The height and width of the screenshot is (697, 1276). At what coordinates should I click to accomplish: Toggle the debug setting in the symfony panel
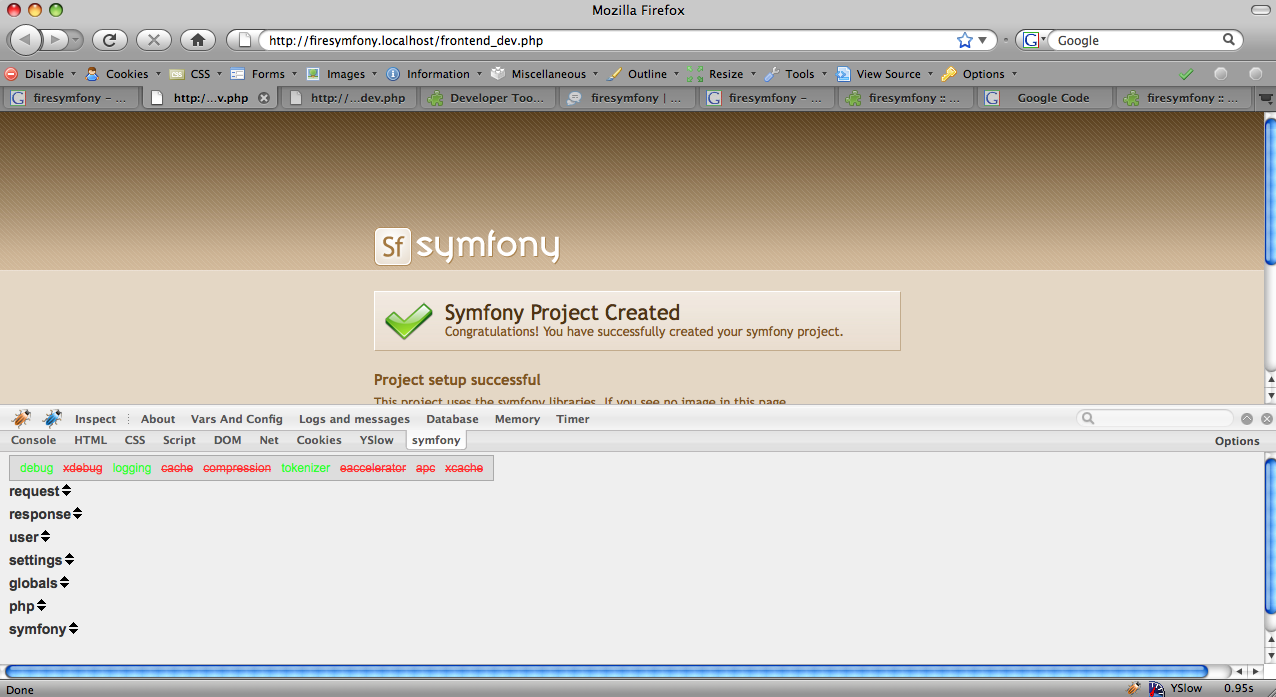coord(36,467)
